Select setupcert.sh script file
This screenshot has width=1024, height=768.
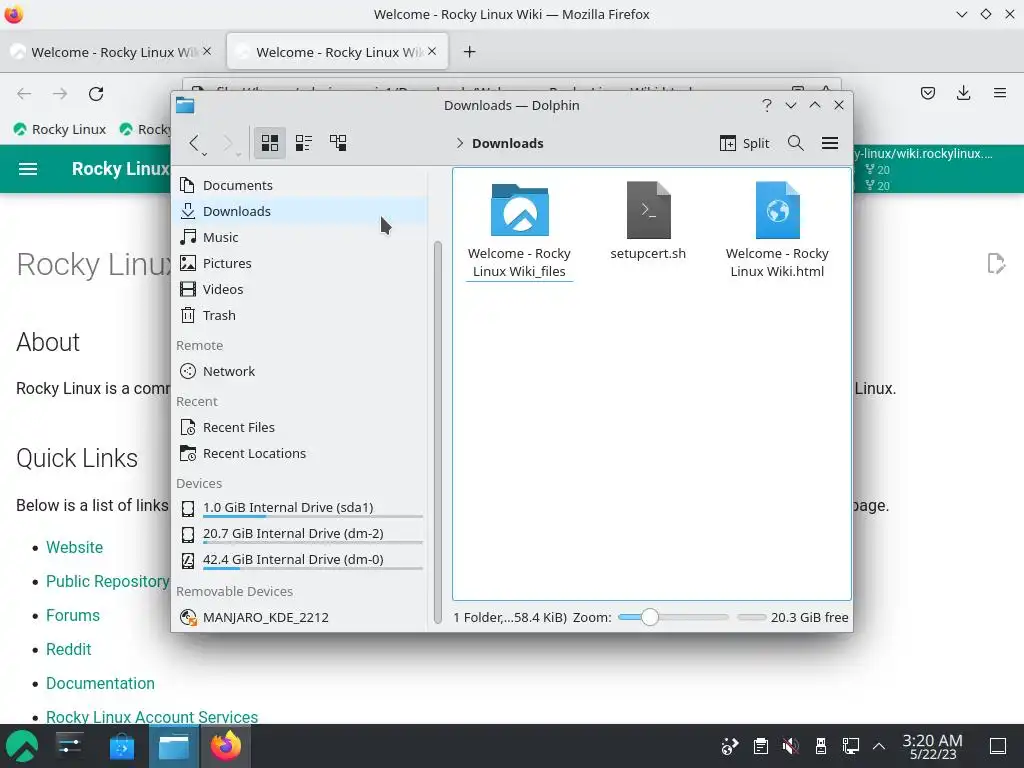pyautogui.click(x=648, y=222)
